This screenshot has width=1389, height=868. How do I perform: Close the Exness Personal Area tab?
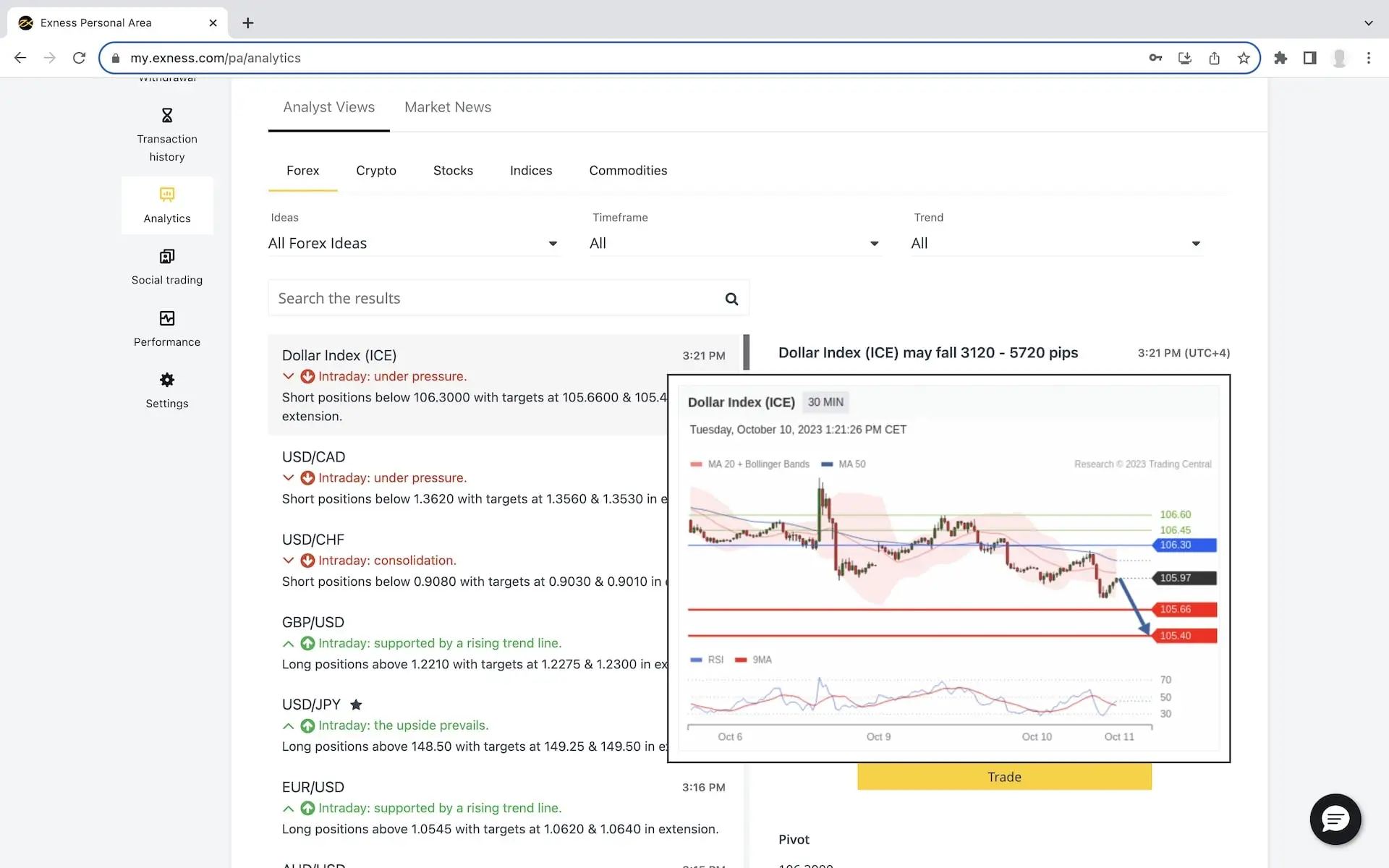(x=213, y=23)
